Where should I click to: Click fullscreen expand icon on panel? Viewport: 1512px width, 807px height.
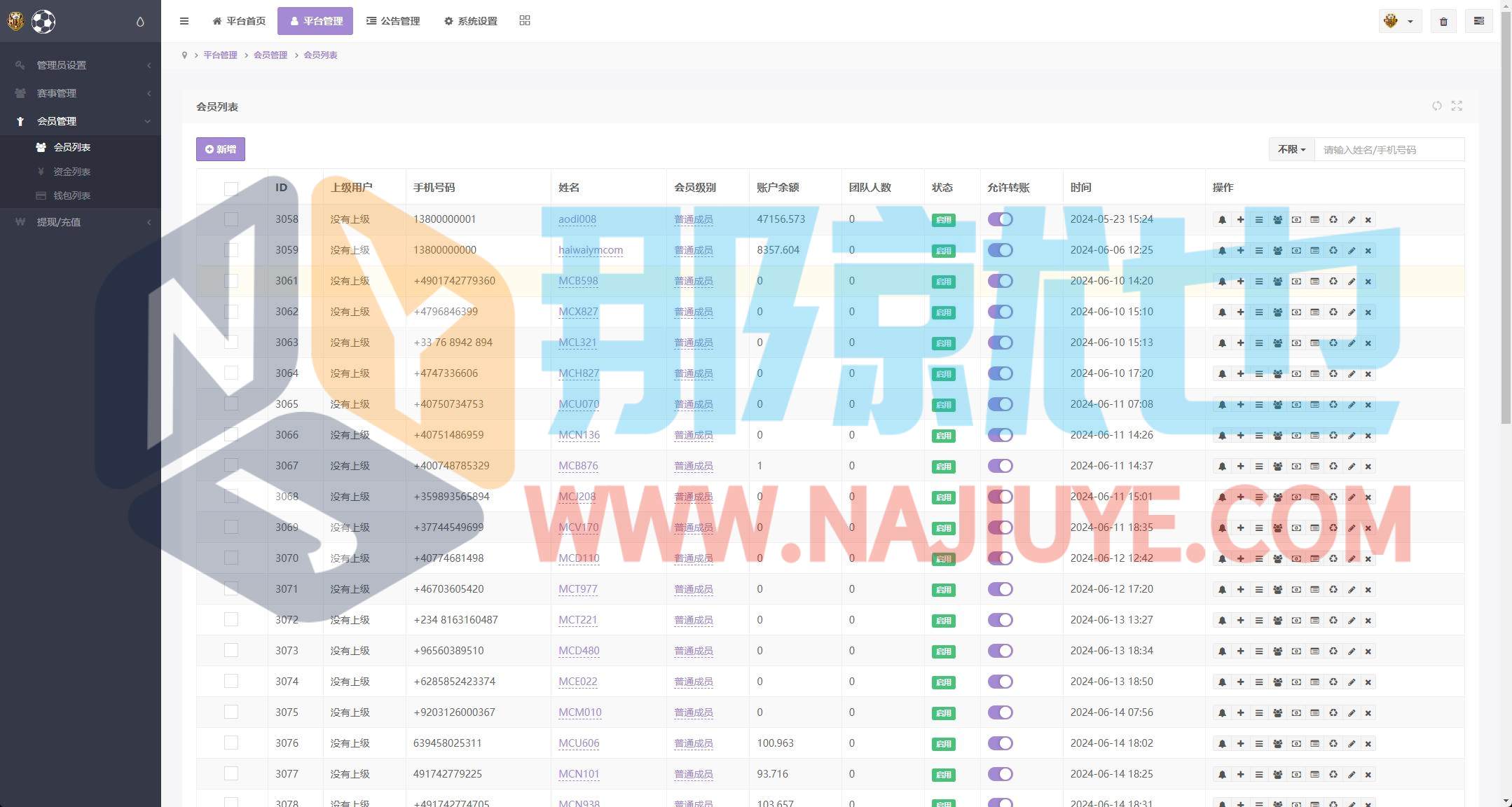pyautogui.click(x=1457, y=106)
